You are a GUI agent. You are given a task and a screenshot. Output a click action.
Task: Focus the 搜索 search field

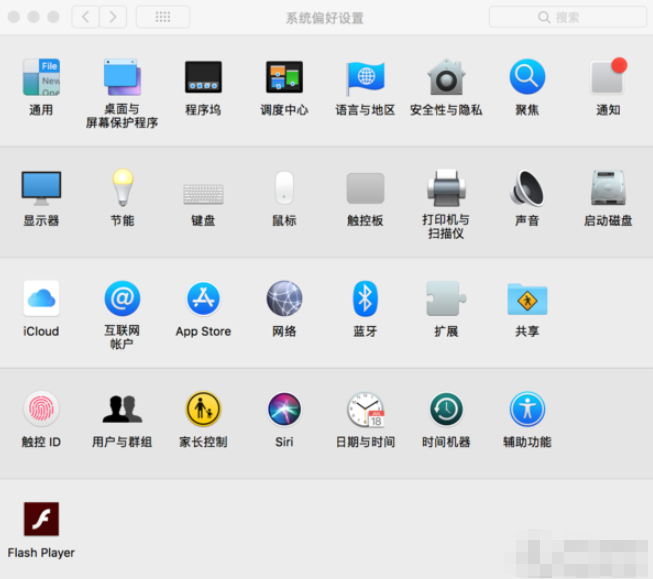pos(568,17)
